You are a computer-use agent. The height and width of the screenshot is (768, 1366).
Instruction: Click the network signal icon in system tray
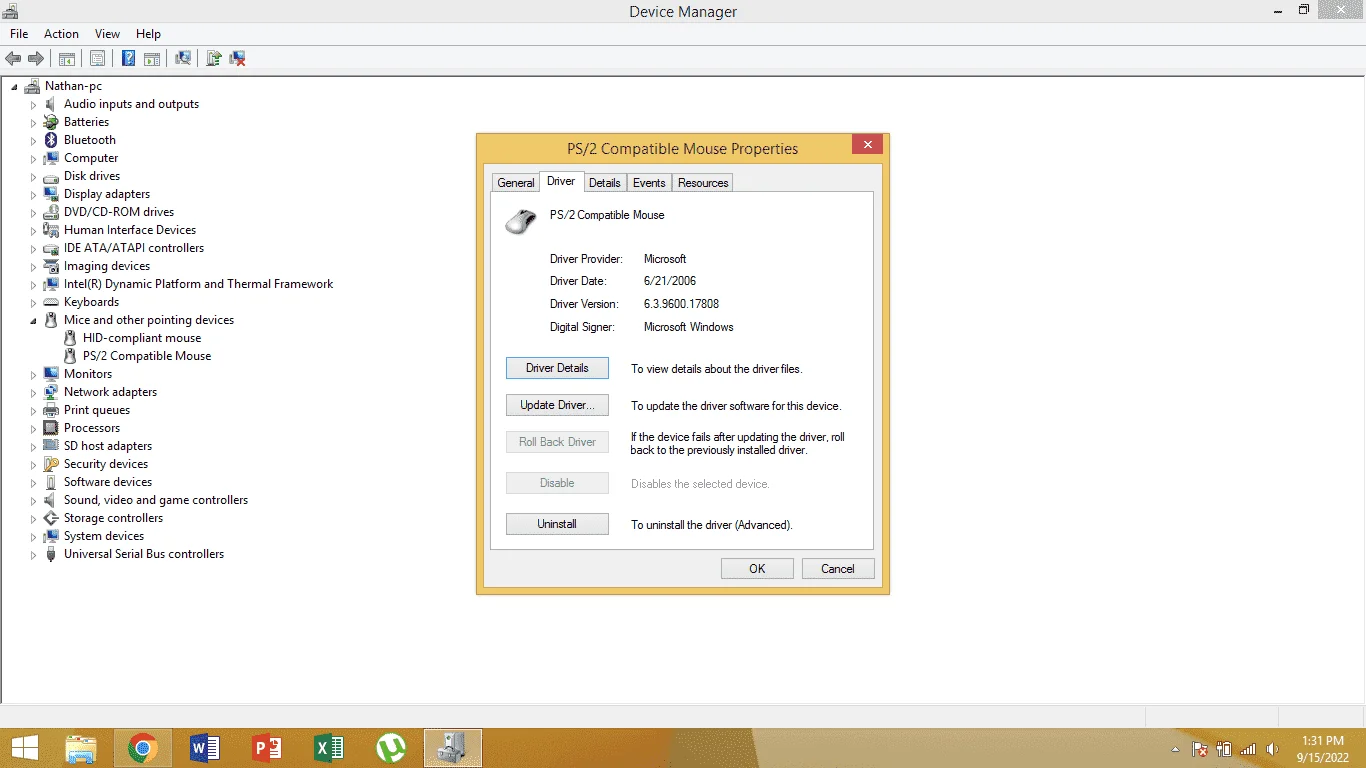(x=1248, y=749)
